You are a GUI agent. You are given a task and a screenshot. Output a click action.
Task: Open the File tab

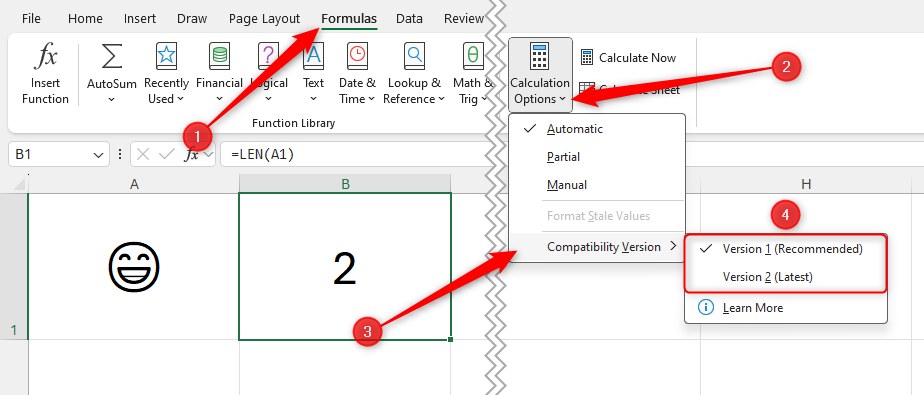(31, 18)
